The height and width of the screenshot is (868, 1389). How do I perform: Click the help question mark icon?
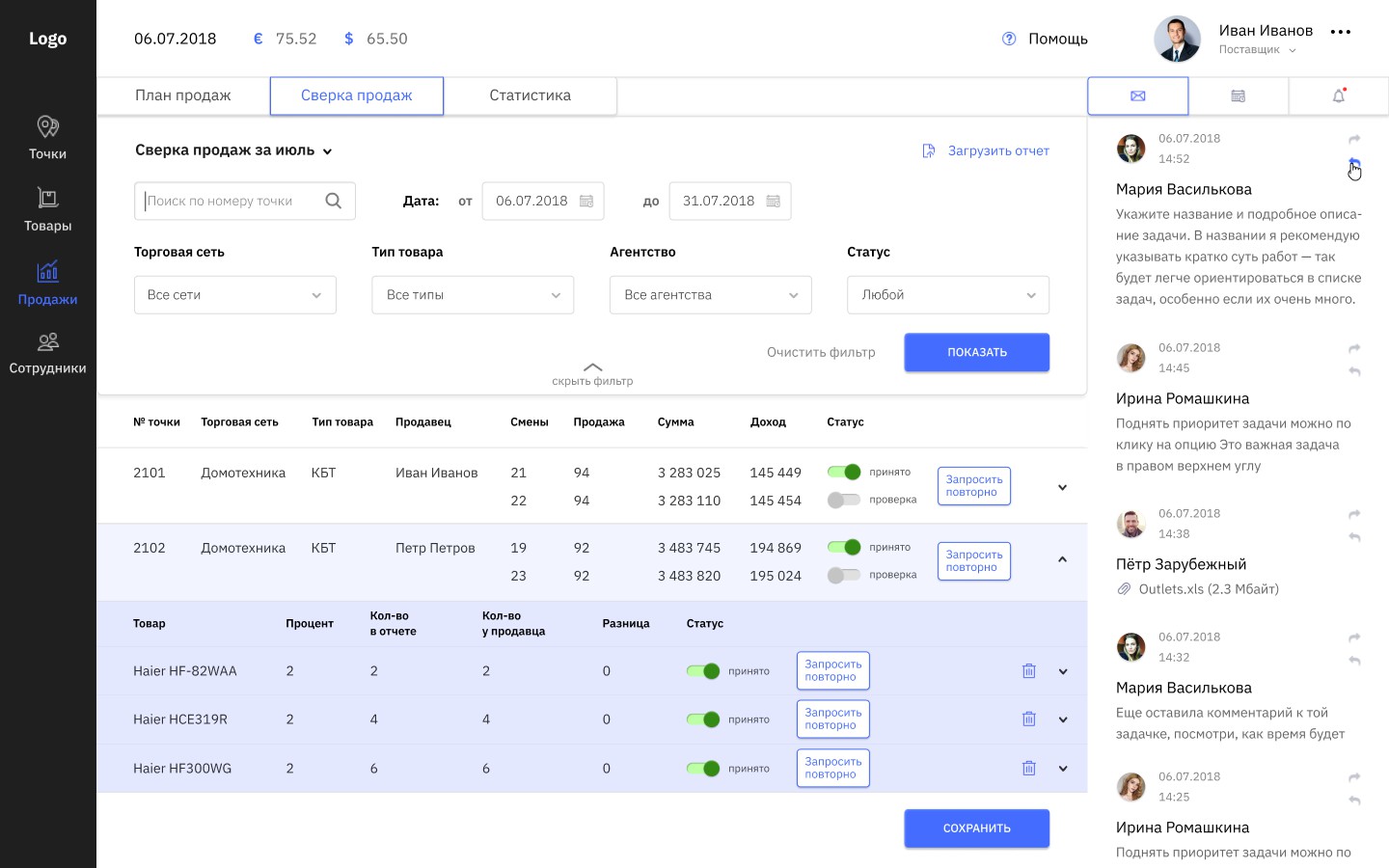coord(1009,39)
